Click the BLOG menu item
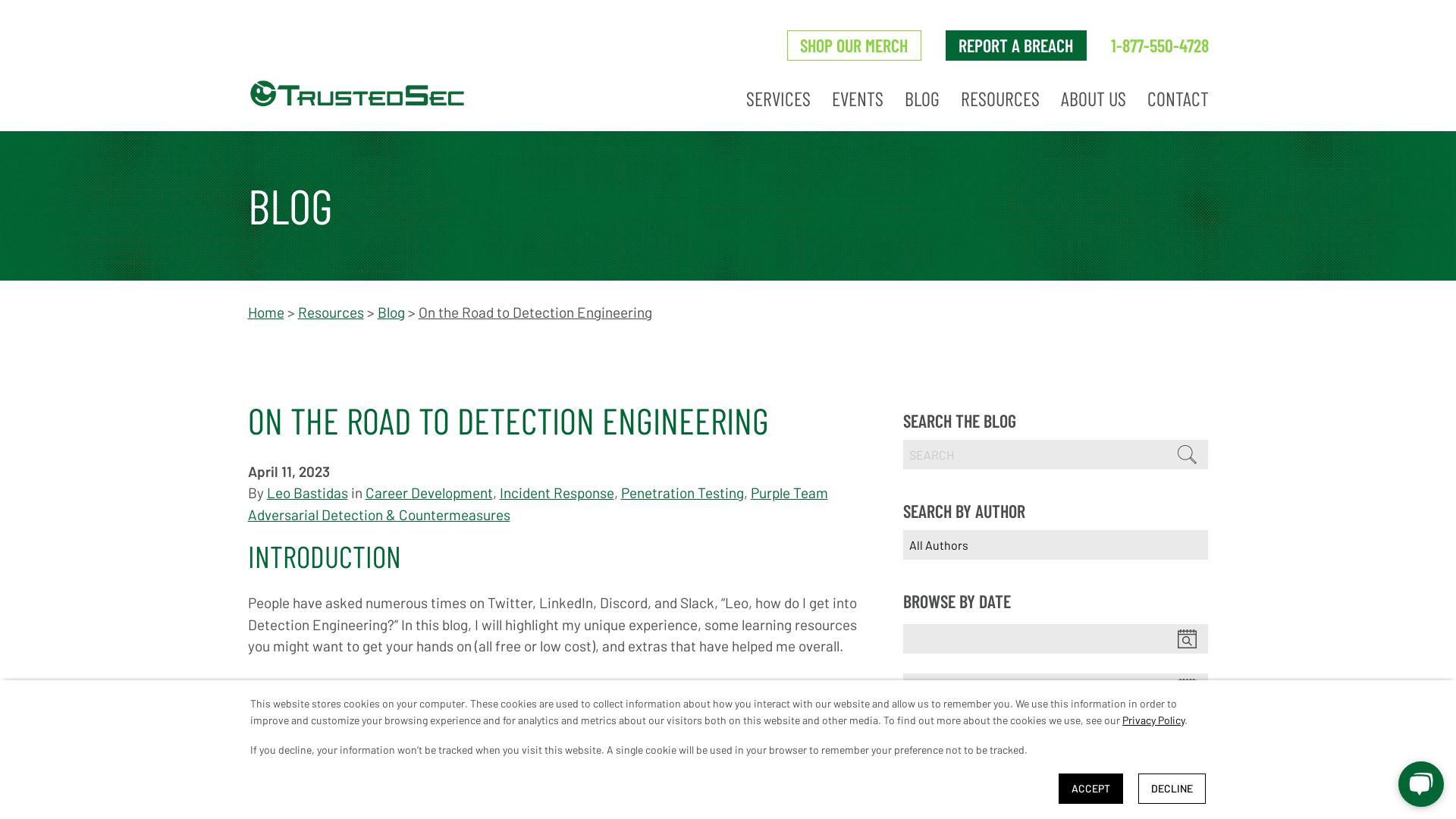 pos(922,99)
